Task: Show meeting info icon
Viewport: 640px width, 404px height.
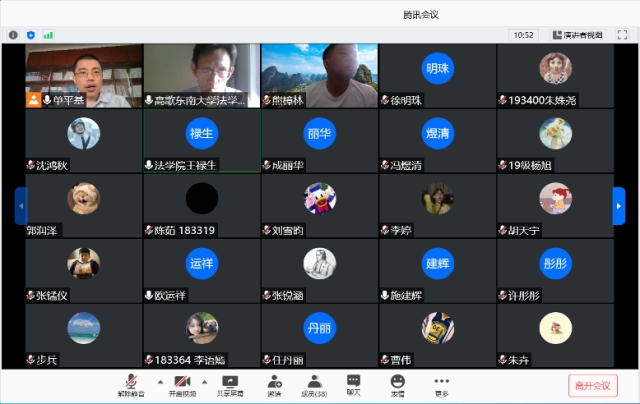Action: [x=13, y=34]
